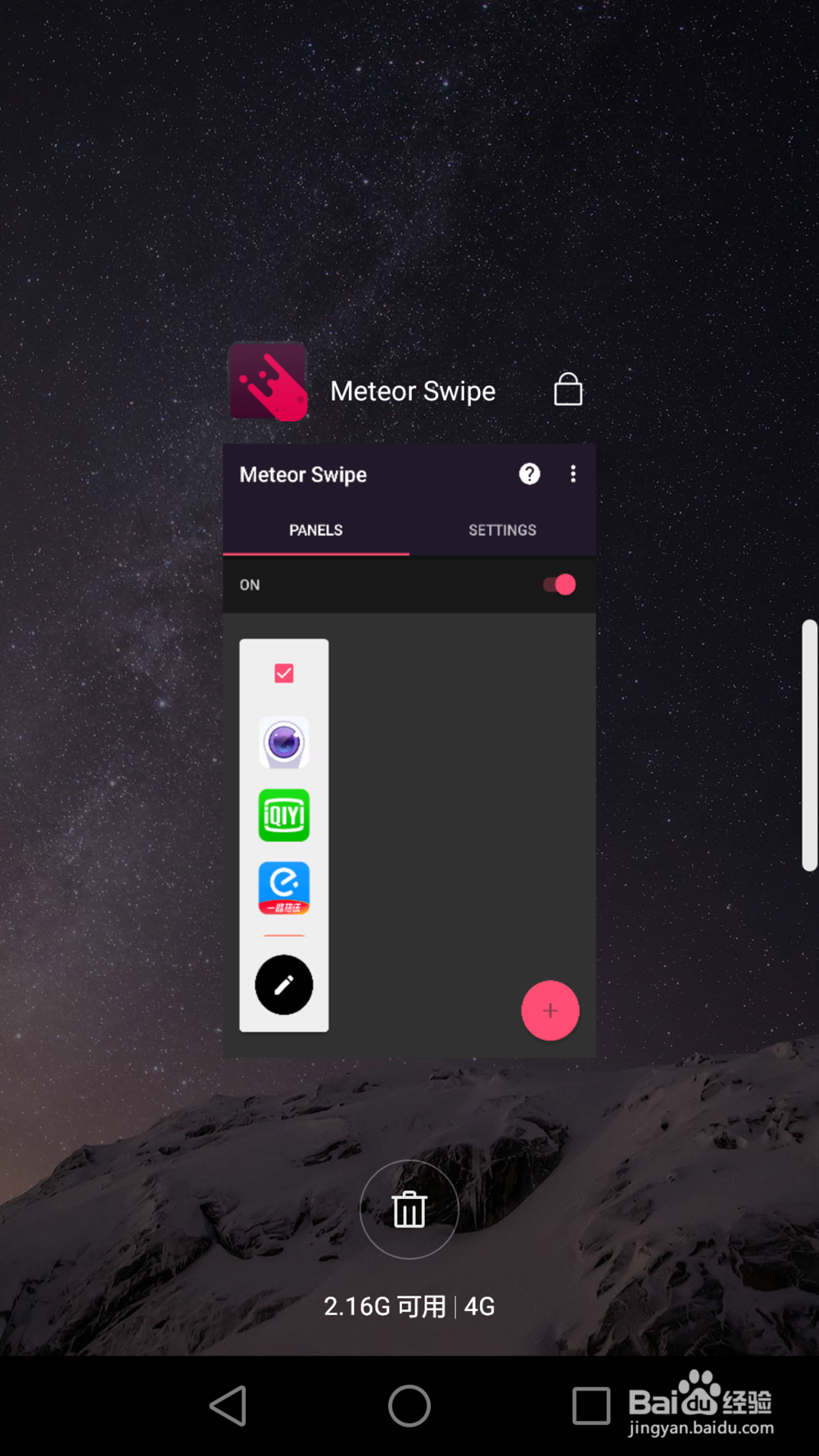Switch to the SETTINGS tab
This screenshot has height=1456, width=819.
[502, 530]
